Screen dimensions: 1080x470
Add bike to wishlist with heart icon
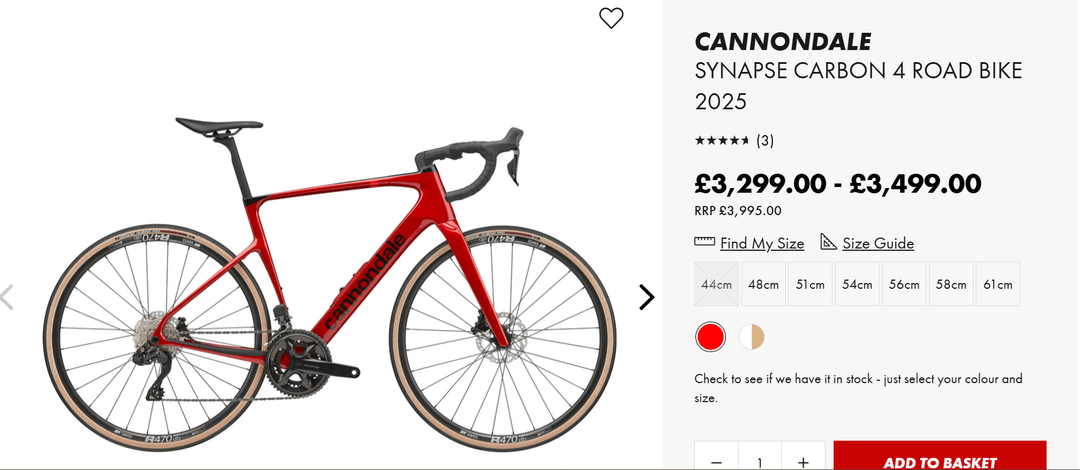click(x=611, y=18)
